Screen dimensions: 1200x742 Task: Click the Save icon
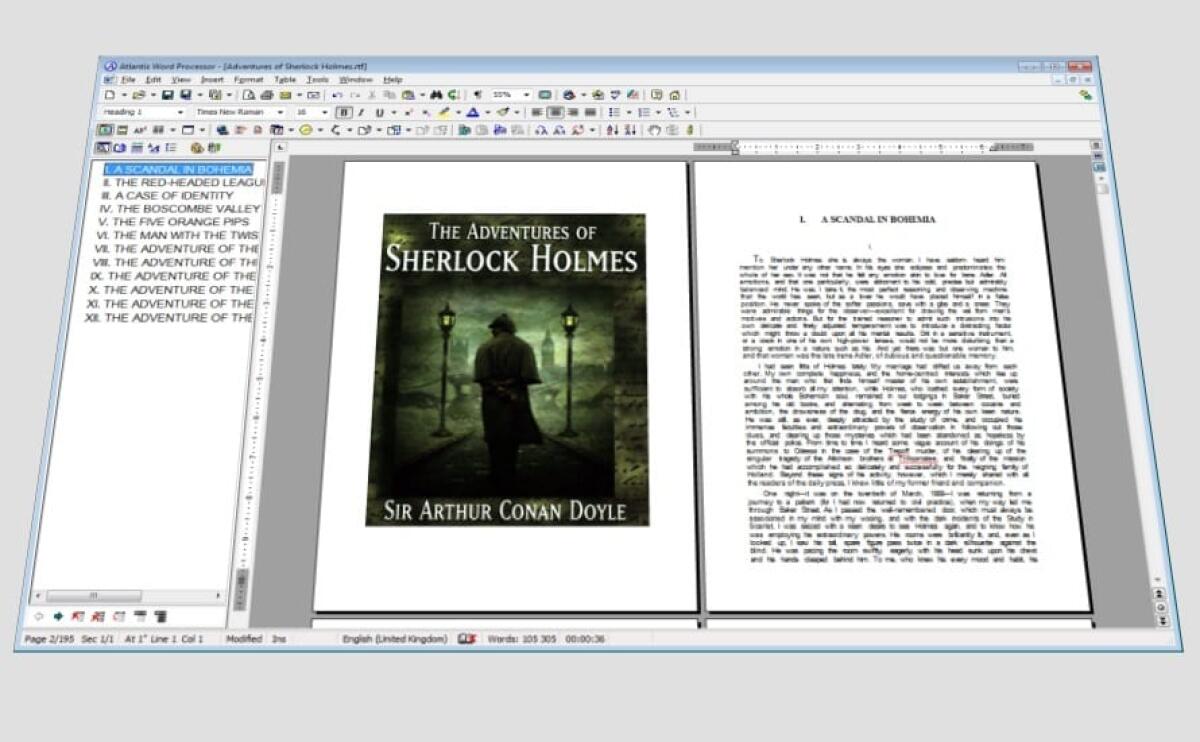coord(164,94)
